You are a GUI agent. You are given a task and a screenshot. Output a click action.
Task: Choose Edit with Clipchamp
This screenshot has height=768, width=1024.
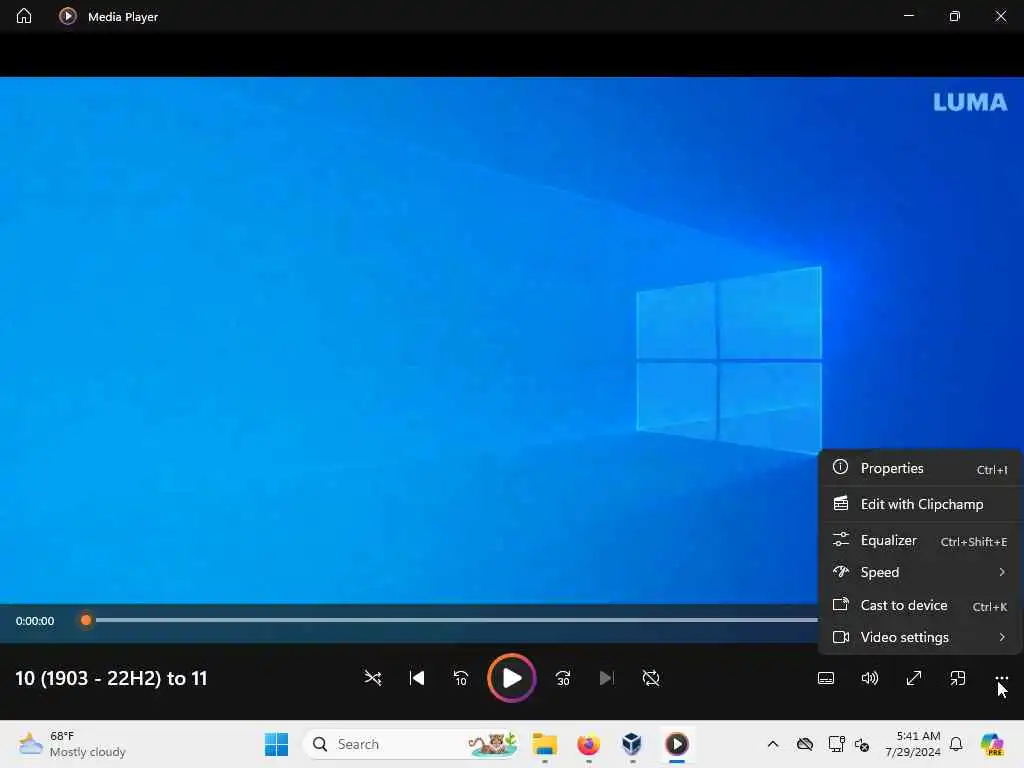(x=920, y=504)
